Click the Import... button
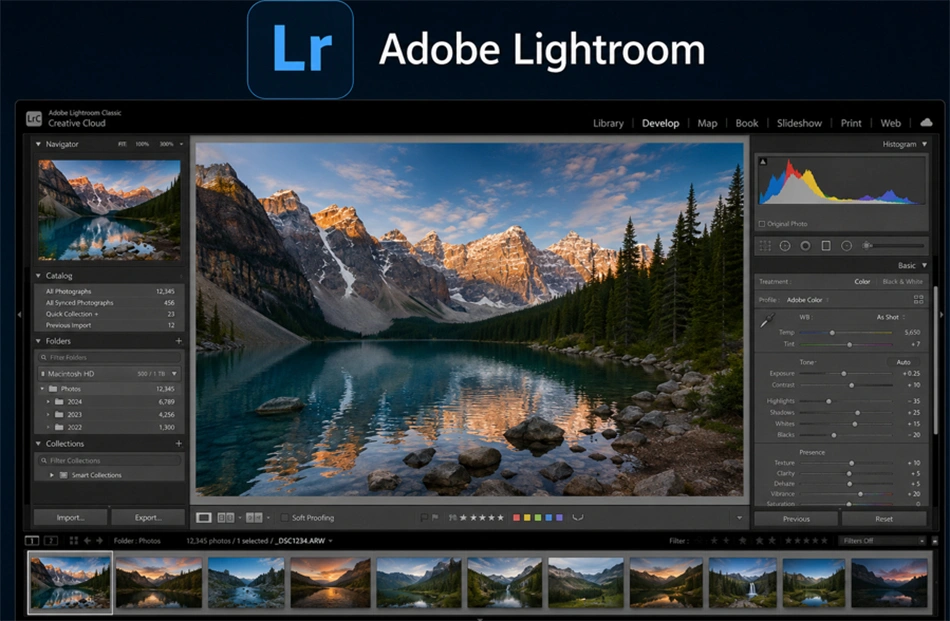Image resolution: width=950 pixels, height=621 pixels. tap(70, 517)
